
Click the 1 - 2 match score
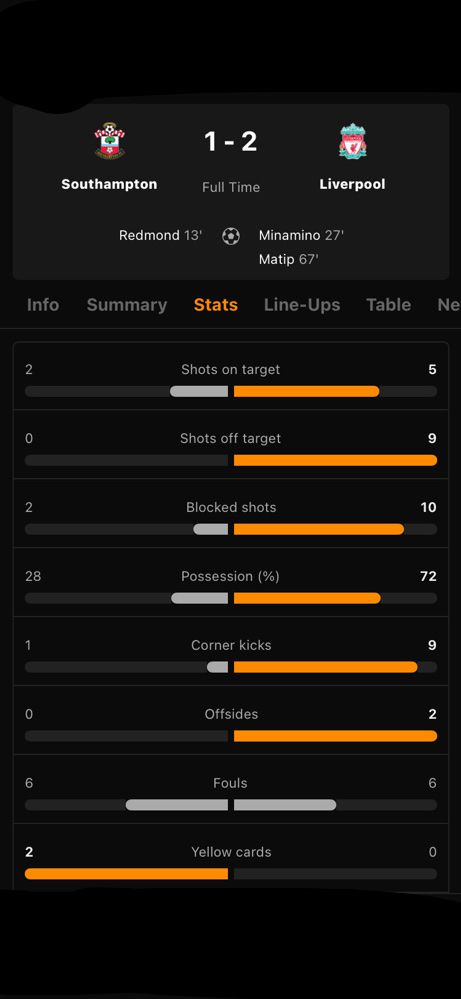(230, 141)
